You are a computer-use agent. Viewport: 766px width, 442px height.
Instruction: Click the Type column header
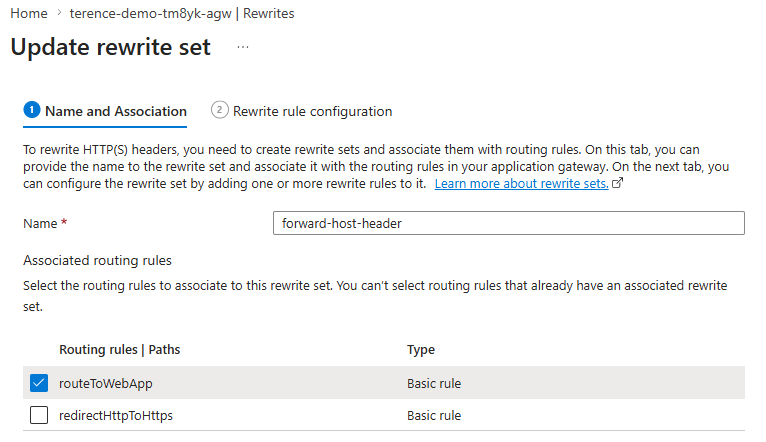(x=421, y=350)
